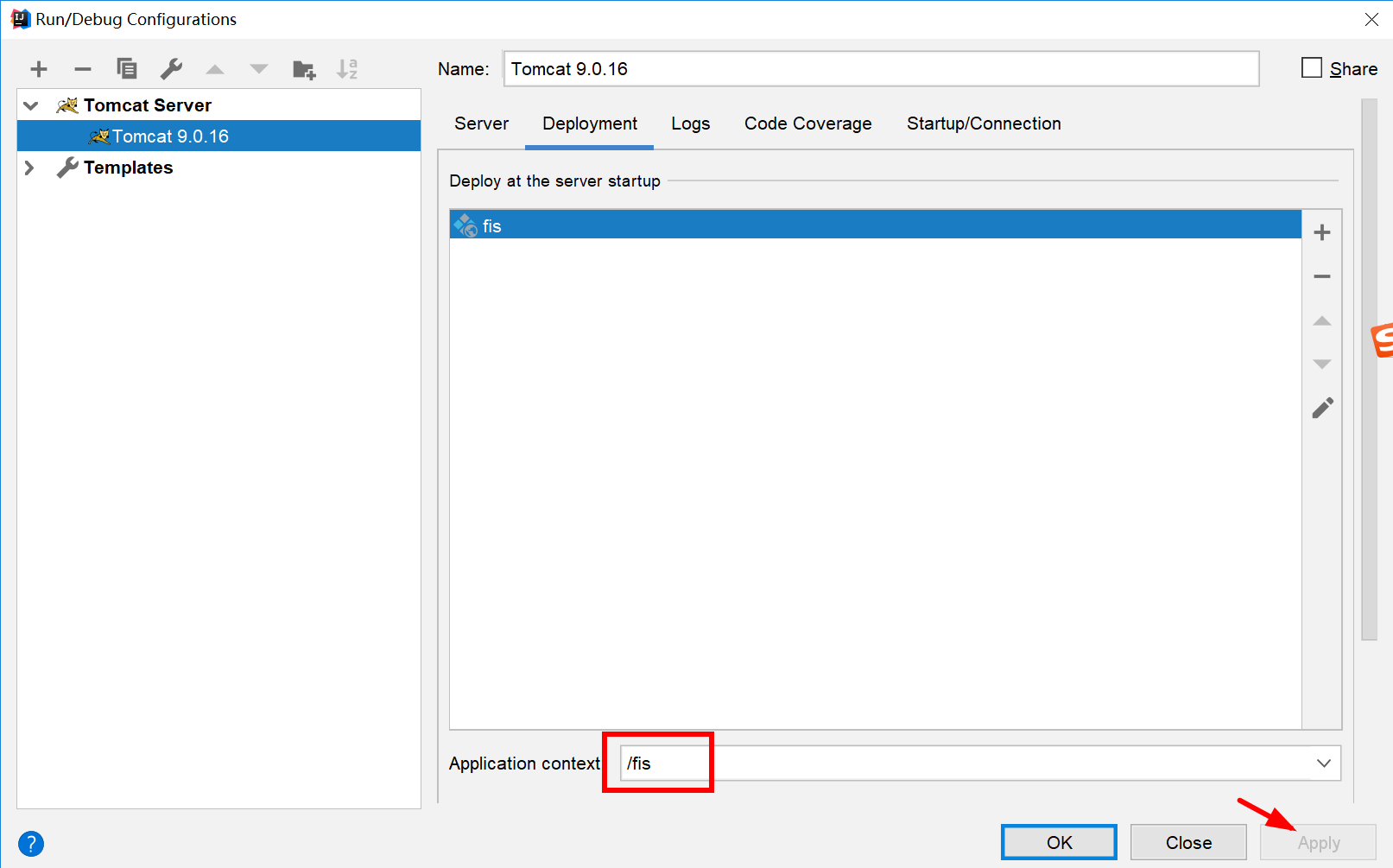1393x868 pixels.
Task: Open the Application context dropdown arrow
Action: (1324, 763)
